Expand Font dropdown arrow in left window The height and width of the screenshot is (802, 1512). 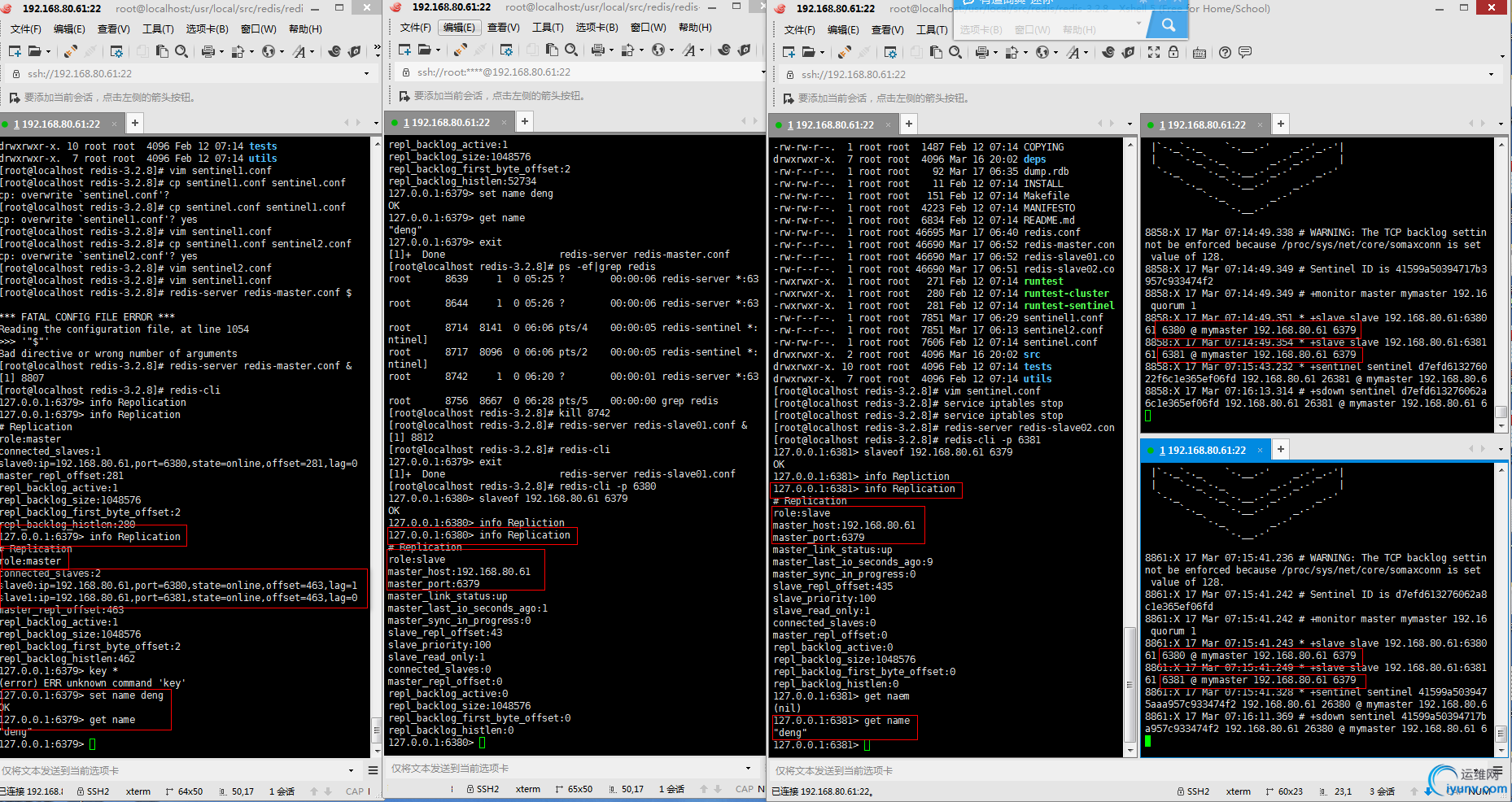(x=313, y=52)
